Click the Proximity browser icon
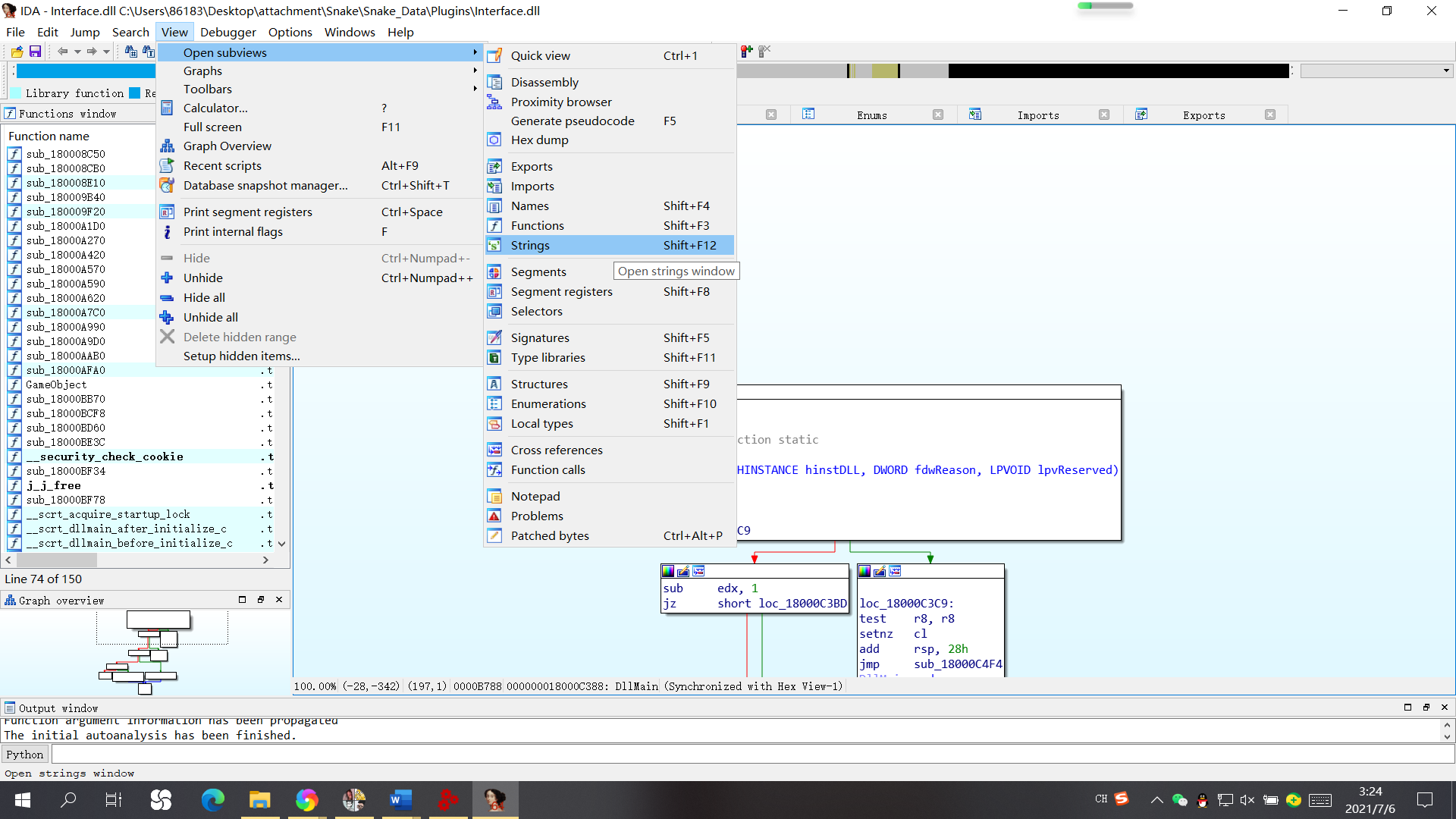This screenshot has width=1456, height=819. click(x=494, y=102)
